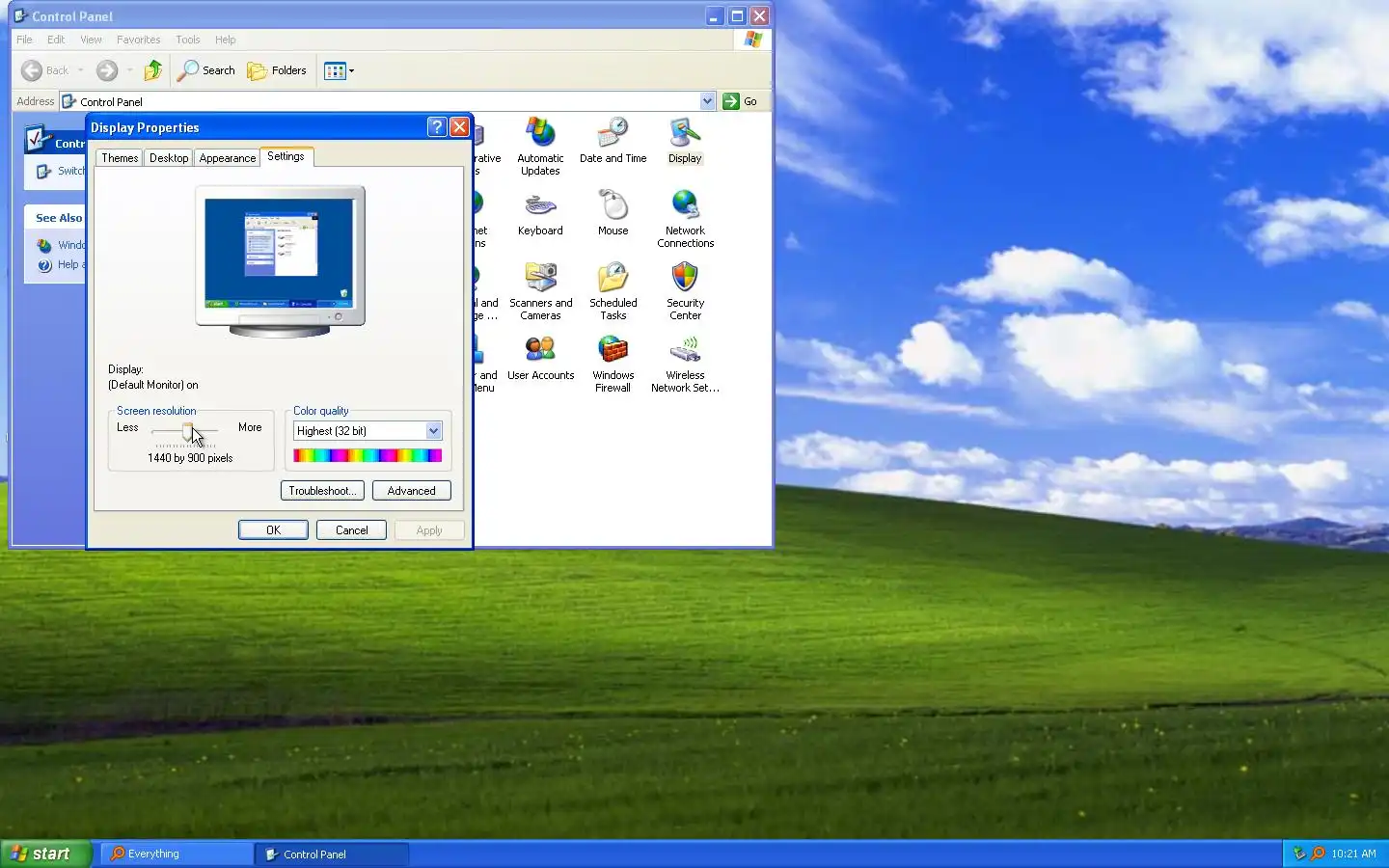Click the Search toolbar button

coord(206,70)
